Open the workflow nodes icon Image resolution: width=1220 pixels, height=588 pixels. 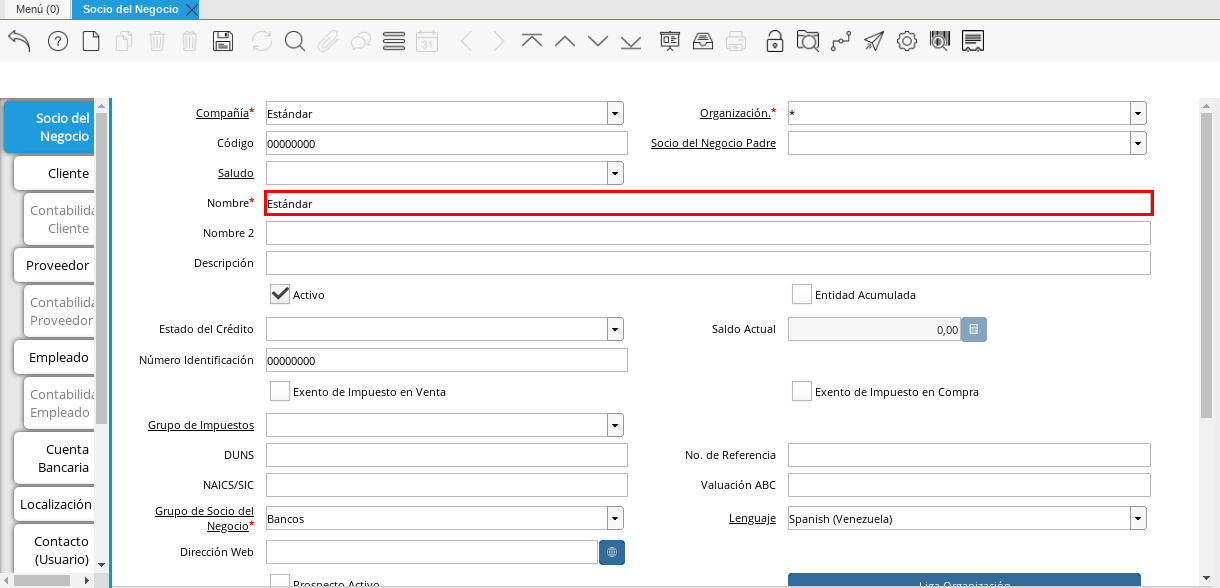(841, 41)
